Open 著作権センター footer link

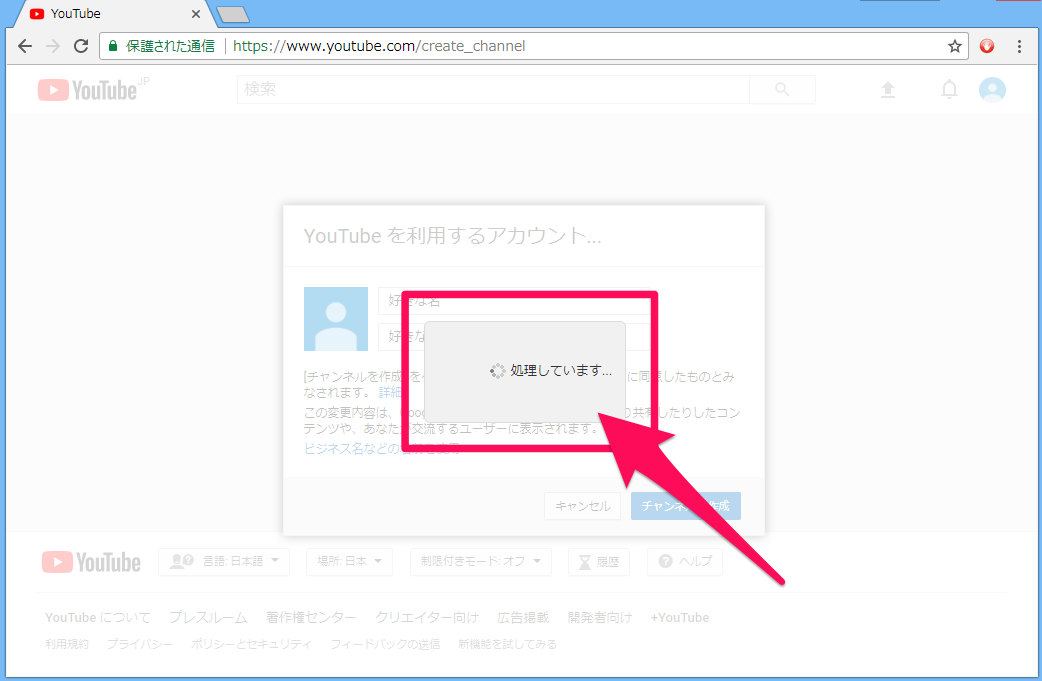311,618
